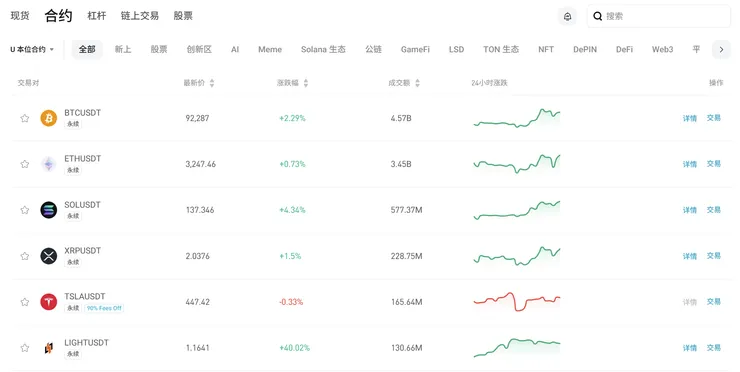Screen dimensions: 740x372
Task: Select the Meme category filter
Action: [270, 49]
